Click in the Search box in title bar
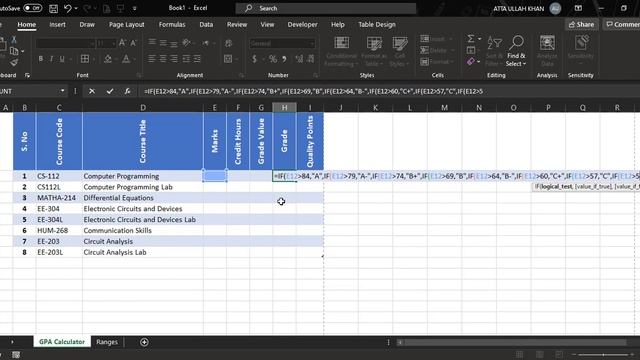The image size is (640, 360). (x=326, y=8)
